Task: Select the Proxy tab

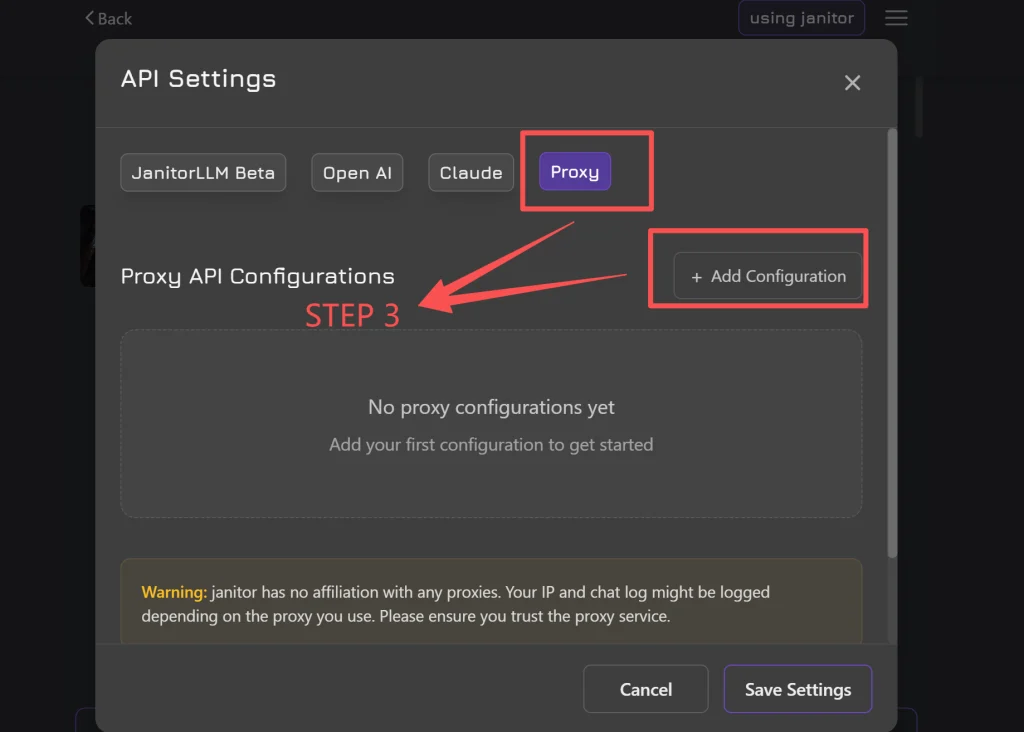Action: [x=574, y=171]
